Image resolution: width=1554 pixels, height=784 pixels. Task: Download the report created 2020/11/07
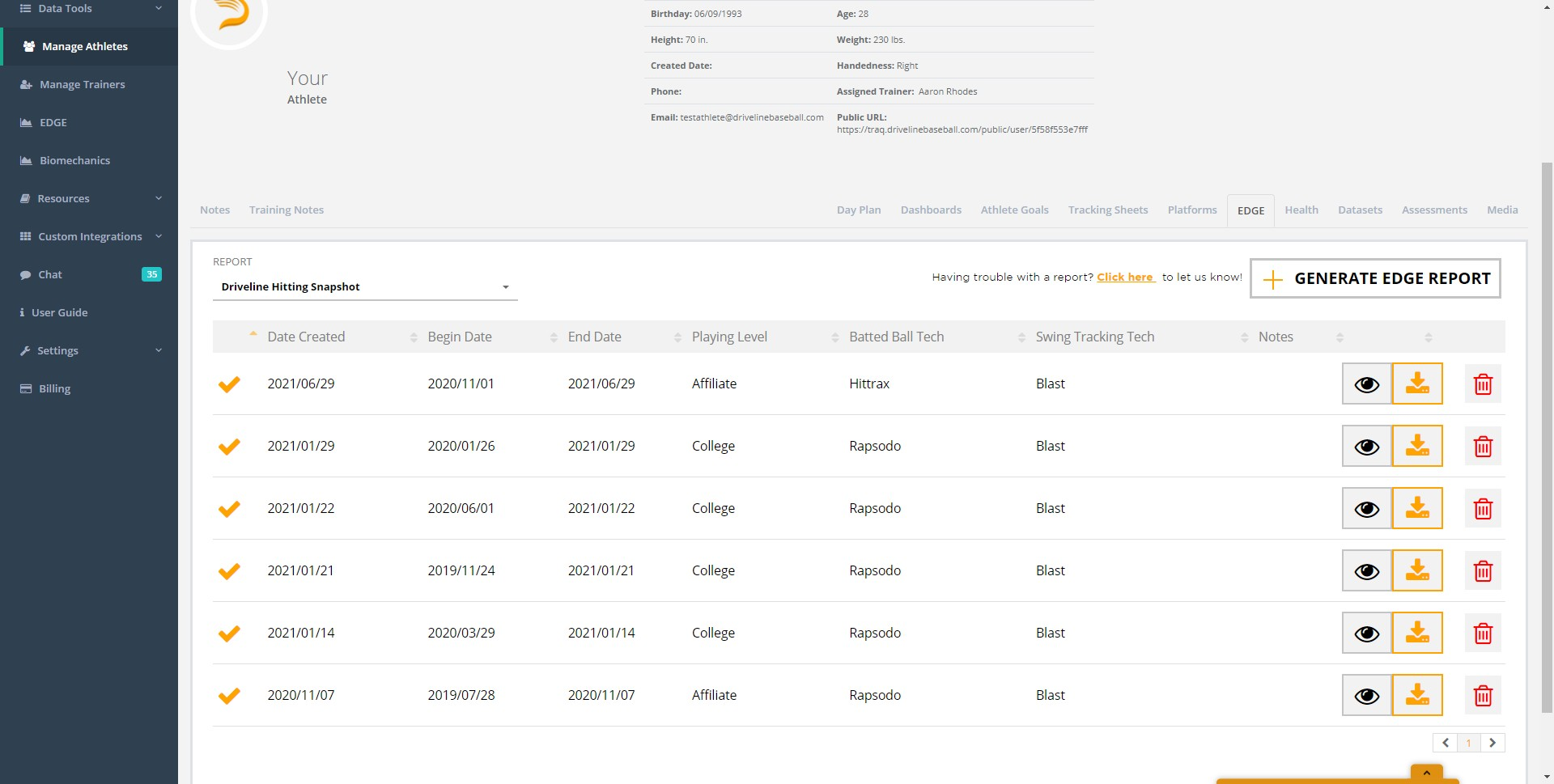pyautogui.click(x=1417, y=695)
